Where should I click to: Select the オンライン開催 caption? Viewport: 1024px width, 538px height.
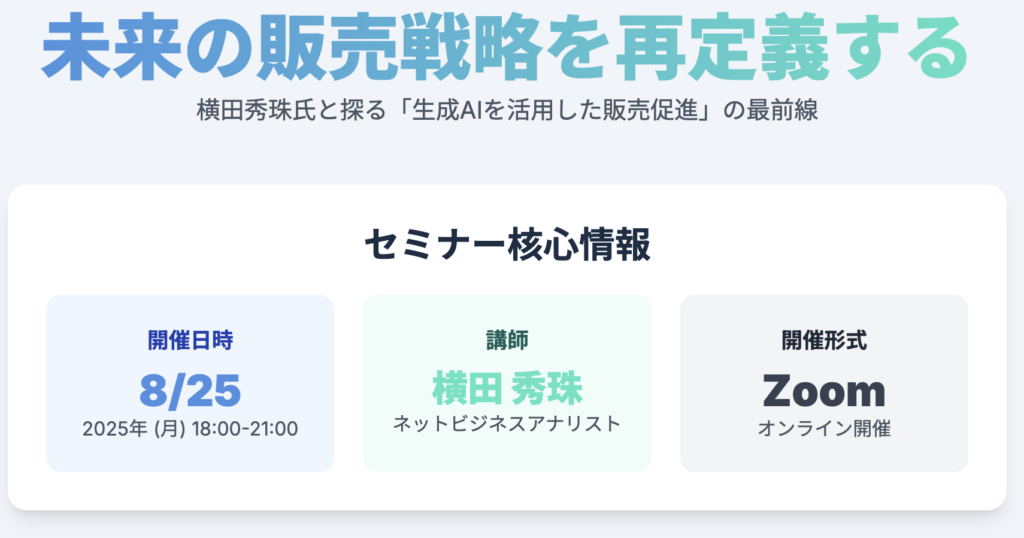coord(824,429)
